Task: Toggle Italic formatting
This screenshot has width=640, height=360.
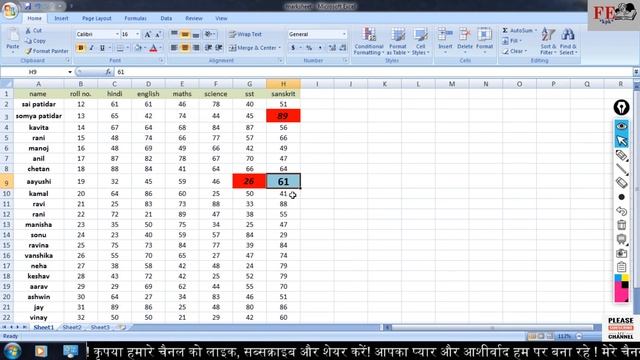Action: click(x=91, y=48)
